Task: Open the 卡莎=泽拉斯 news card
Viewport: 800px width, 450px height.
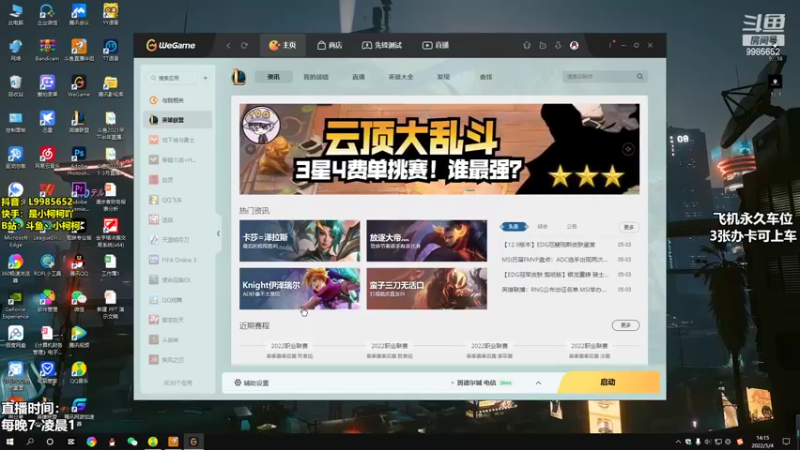Action: pos(299,241)
